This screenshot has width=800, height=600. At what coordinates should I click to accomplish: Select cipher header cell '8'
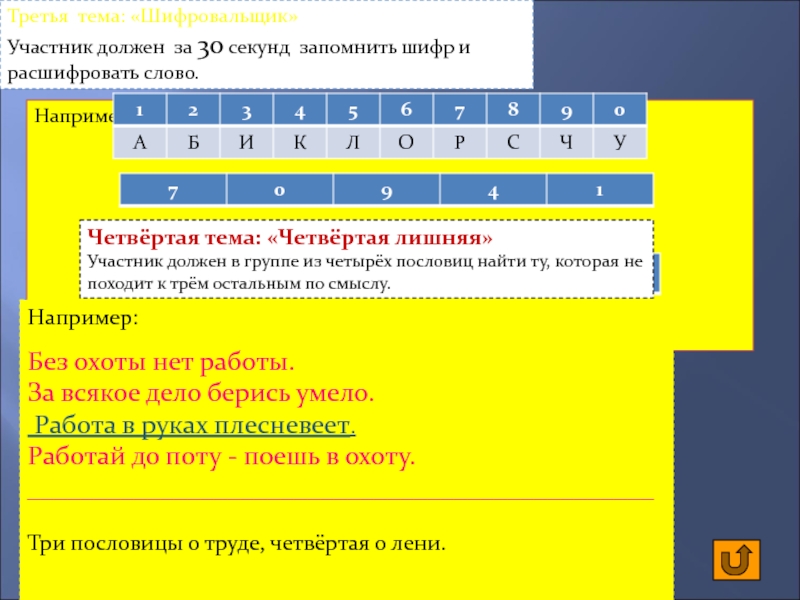point(513,109)
